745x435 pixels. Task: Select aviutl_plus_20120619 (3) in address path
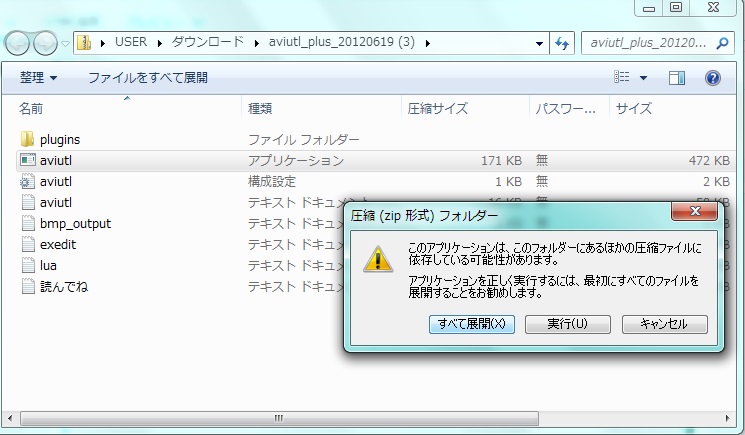click(x=342, y=42)
